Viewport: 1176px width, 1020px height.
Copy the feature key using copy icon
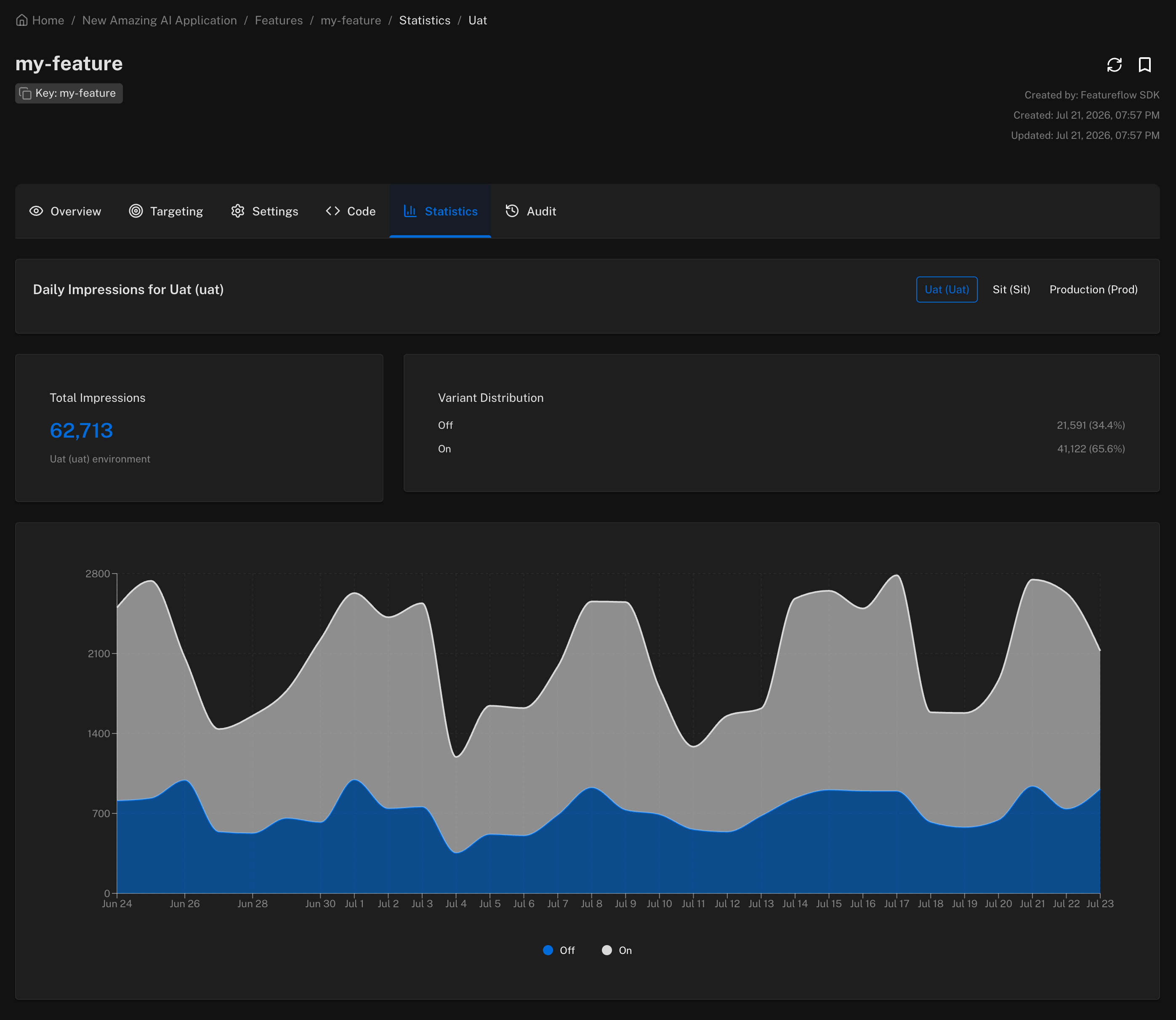click(25, 93)
